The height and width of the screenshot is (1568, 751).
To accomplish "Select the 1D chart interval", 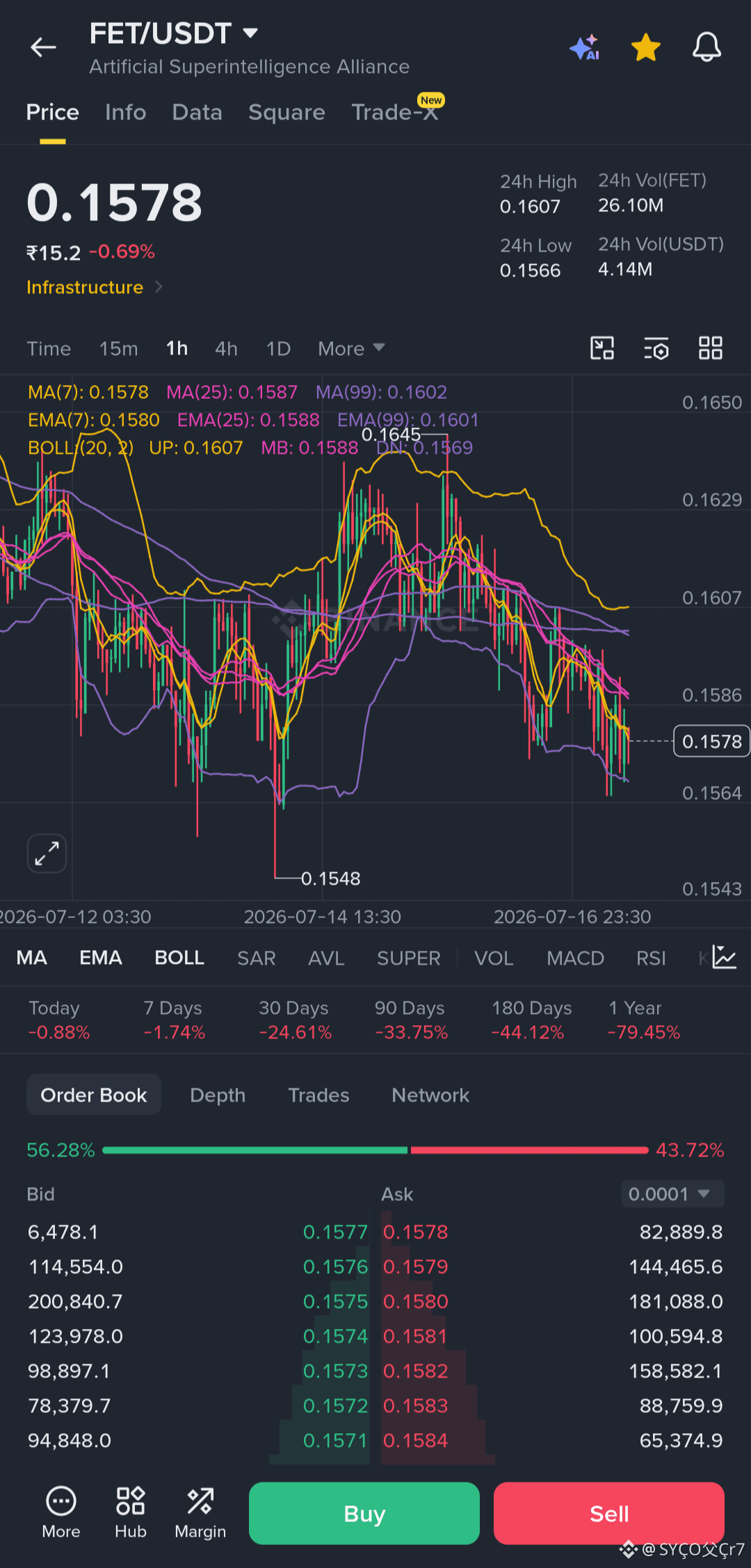I will click(278, 348).
